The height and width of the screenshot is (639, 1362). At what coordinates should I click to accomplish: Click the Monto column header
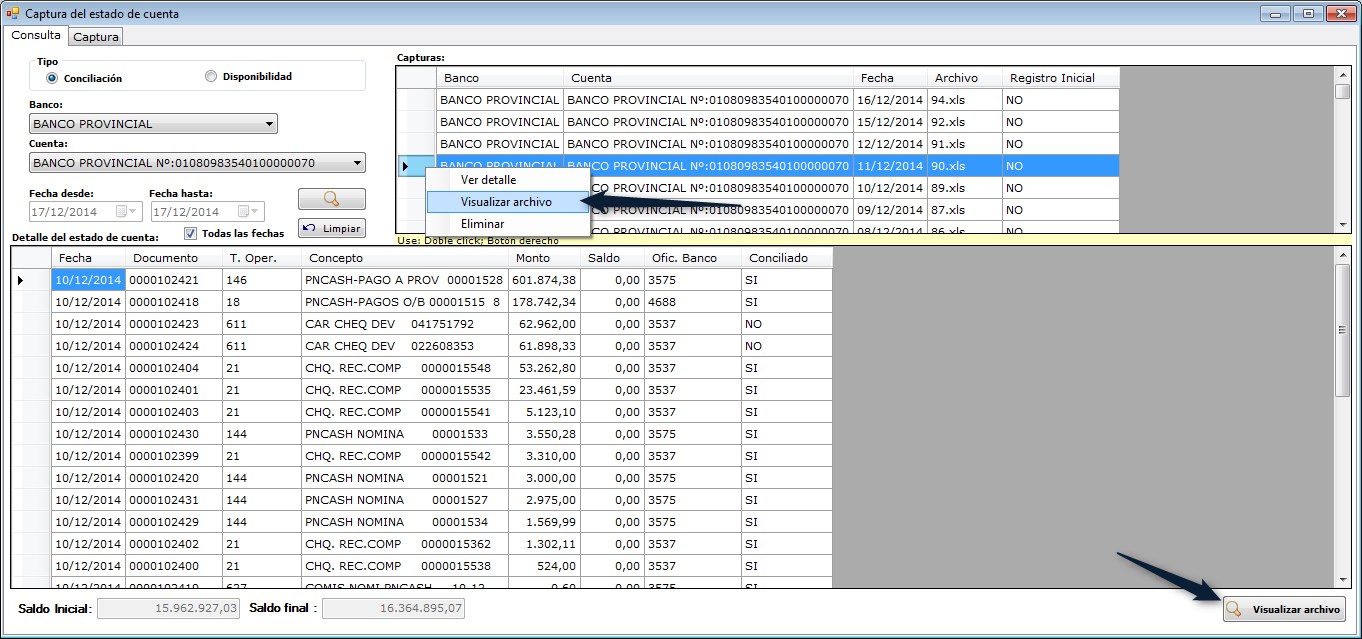pos(545,258)
